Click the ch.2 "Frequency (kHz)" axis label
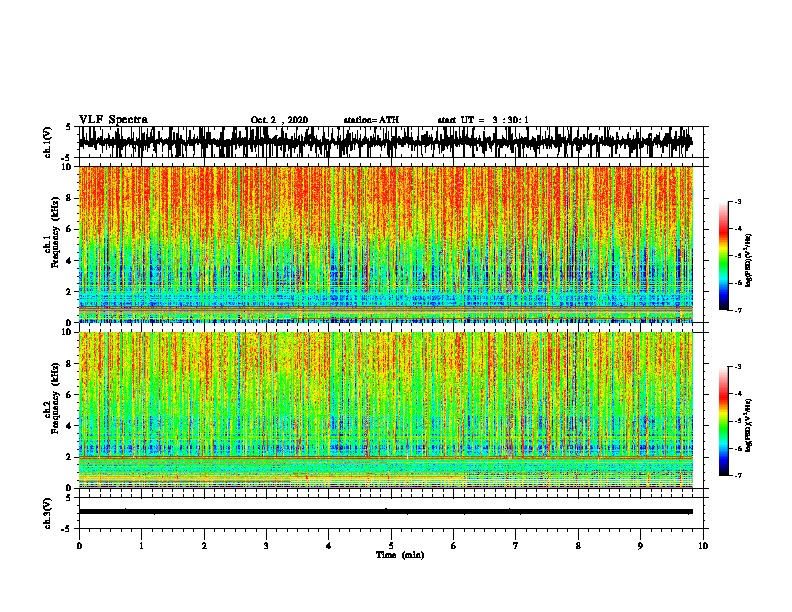The width and height of the screenshot is (792, 612). (55, 398)
